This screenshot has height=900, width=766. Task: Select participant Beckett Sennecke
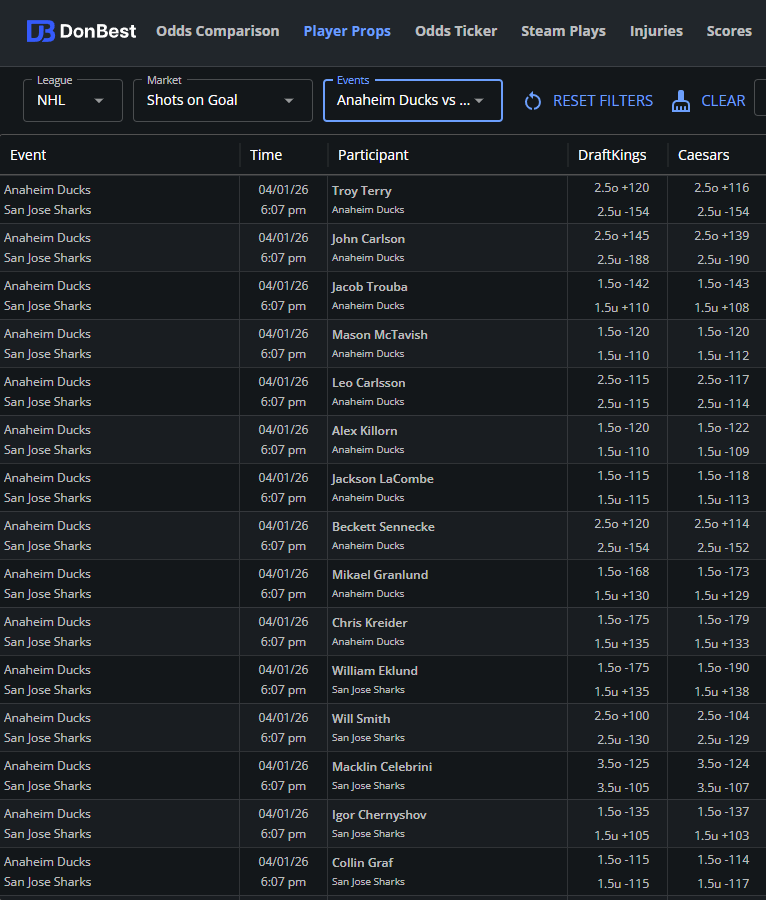pyautogui.click(x=383, y=527)
